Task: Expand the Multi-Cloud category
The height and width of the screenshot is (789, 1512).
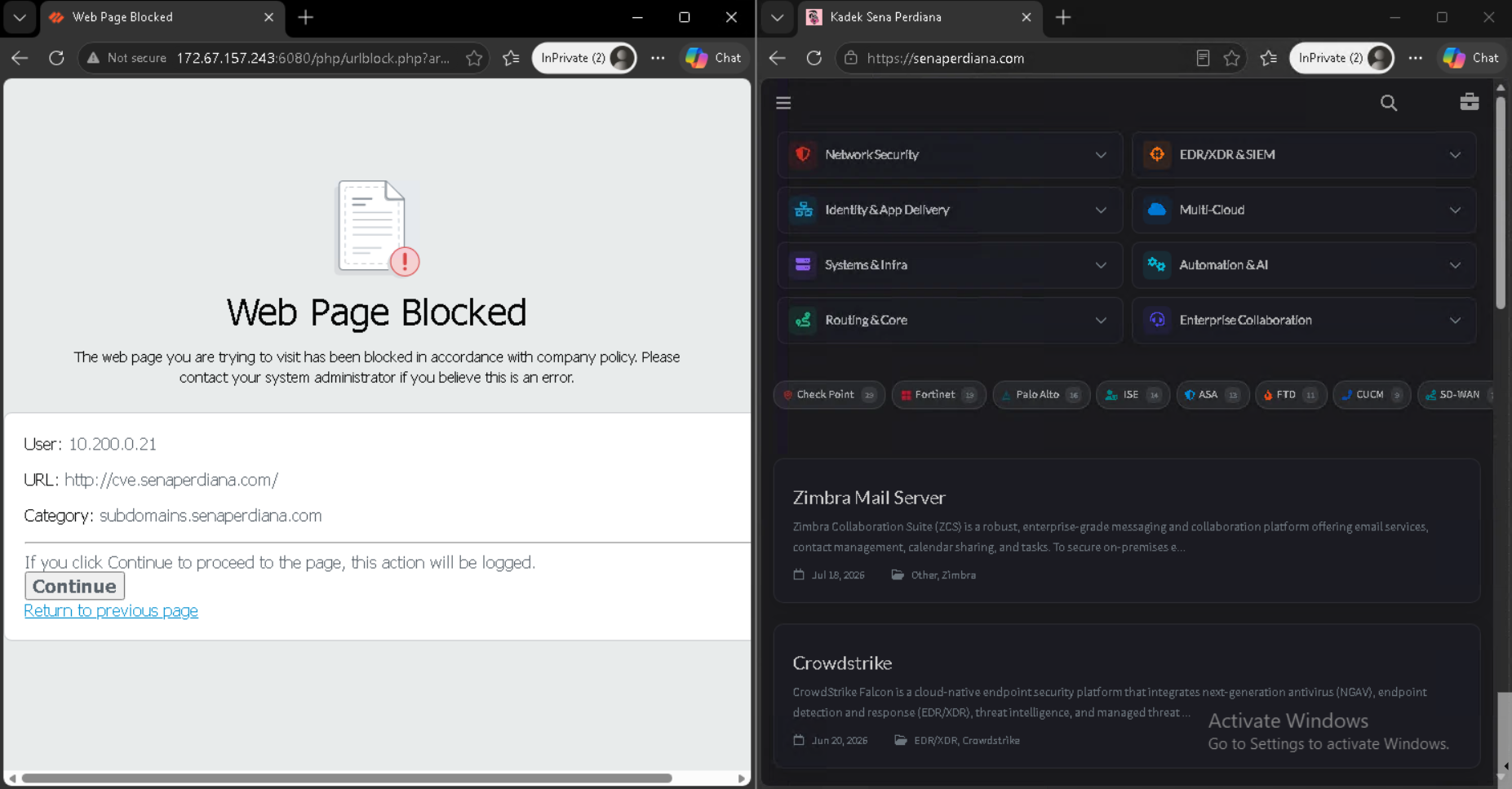Action: click(x=1304, y=210)
